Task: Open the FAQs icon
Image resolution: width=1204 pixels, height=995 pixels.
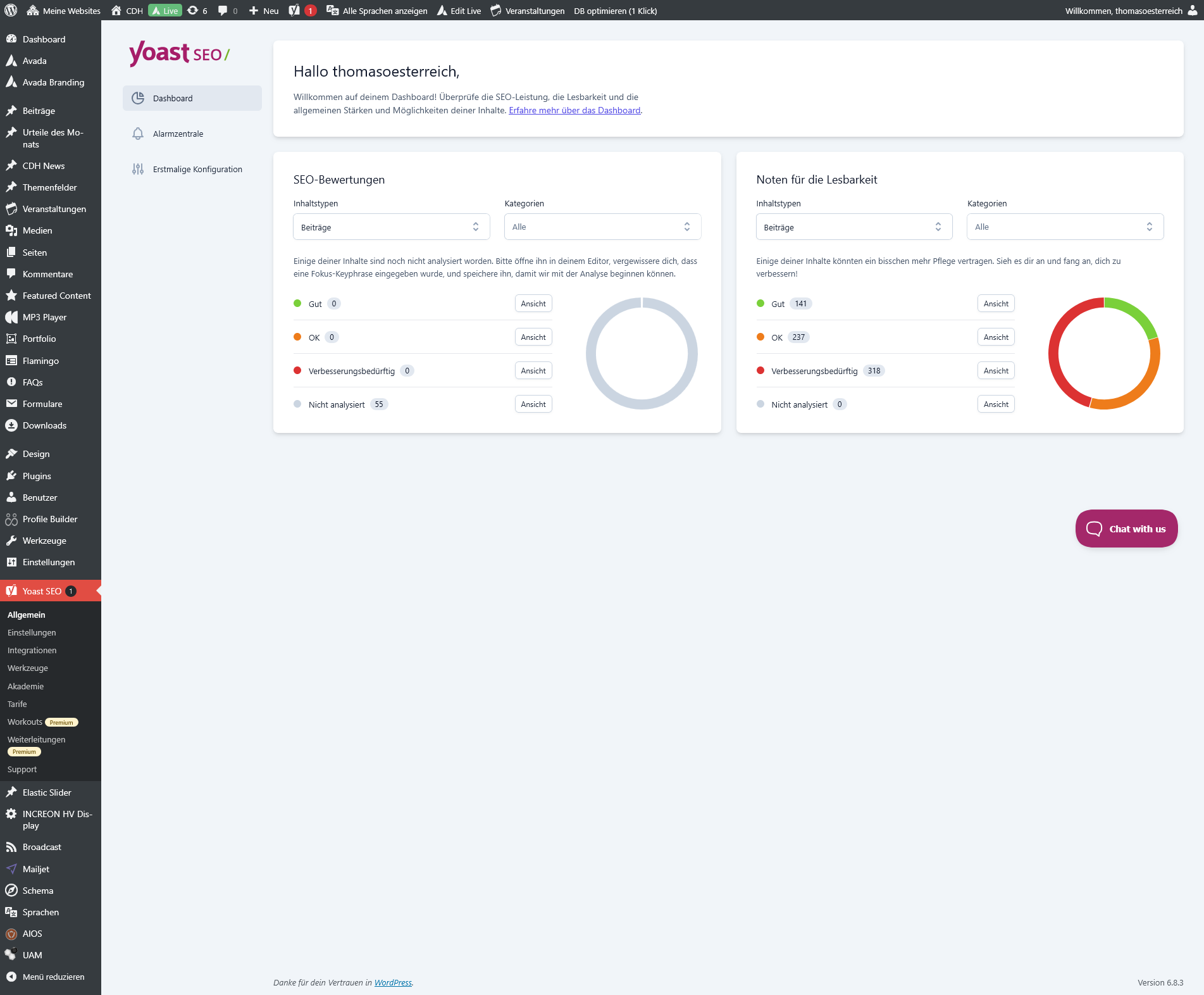Action: tap(11, 382)
